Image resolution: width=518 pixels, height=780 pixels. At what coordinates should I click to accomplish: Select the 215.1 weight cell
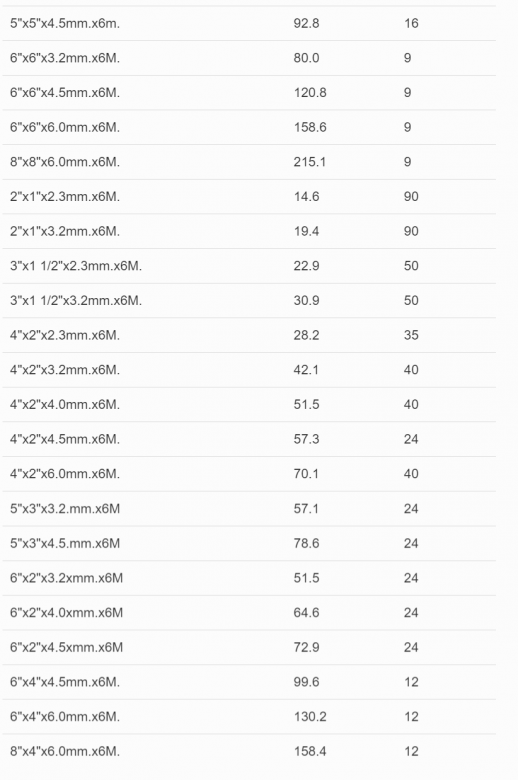point(310,162)
